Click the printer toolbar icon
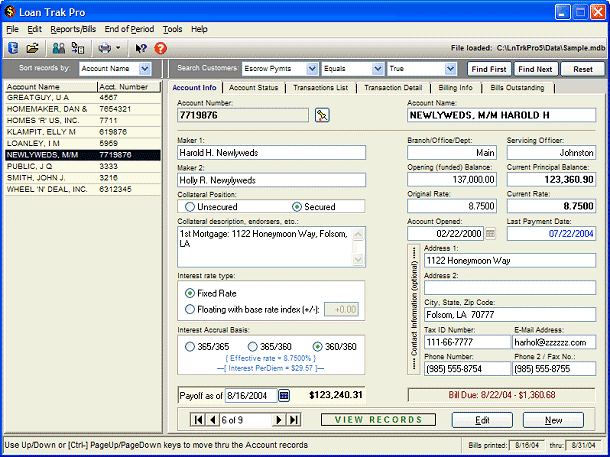 pyautogui.click(x=105, y=48)
